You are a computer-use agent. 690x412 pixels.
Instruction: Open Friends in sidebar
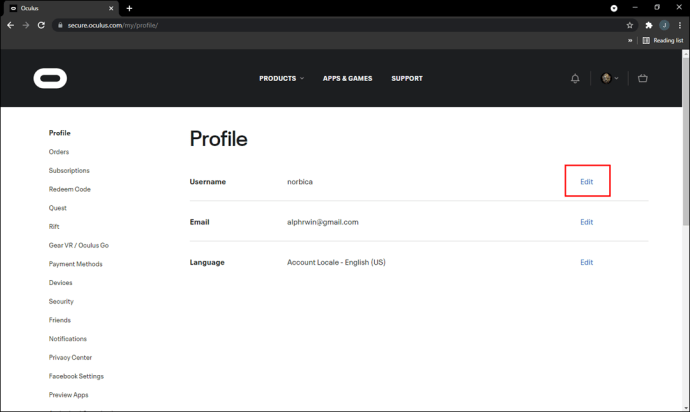point(60,320)
